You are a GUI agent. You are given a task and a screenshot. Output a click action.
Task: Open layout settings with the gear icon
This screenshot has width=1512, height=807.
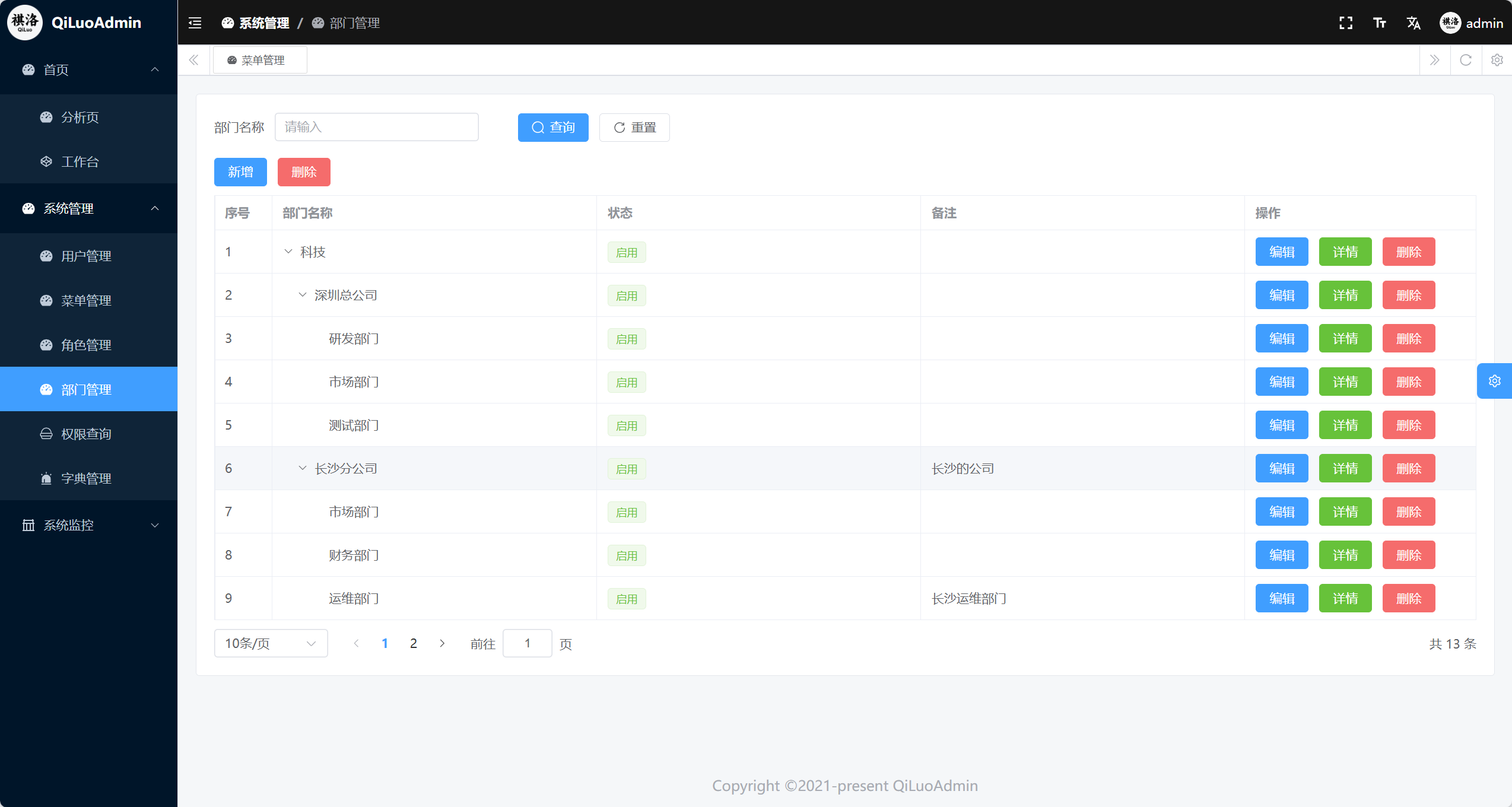[1497, 60]
